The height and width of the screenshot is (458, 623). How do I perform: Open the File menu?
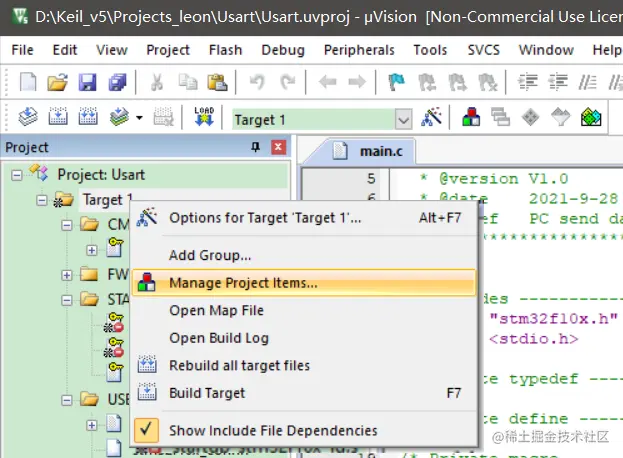point(22,50)
